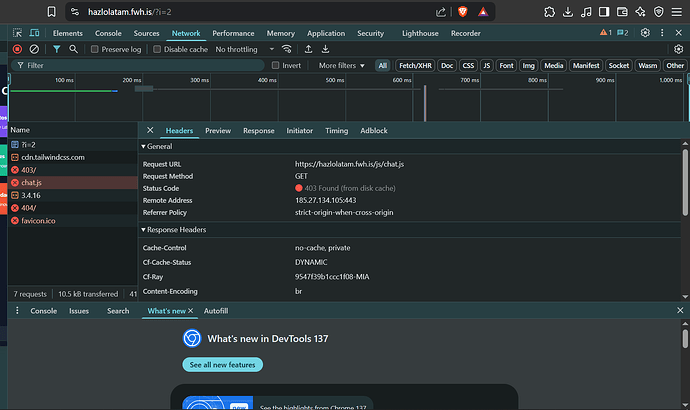The image size is (690, 410).
Task: Enable the Disable cache checkbox
Action: point(157,49)
